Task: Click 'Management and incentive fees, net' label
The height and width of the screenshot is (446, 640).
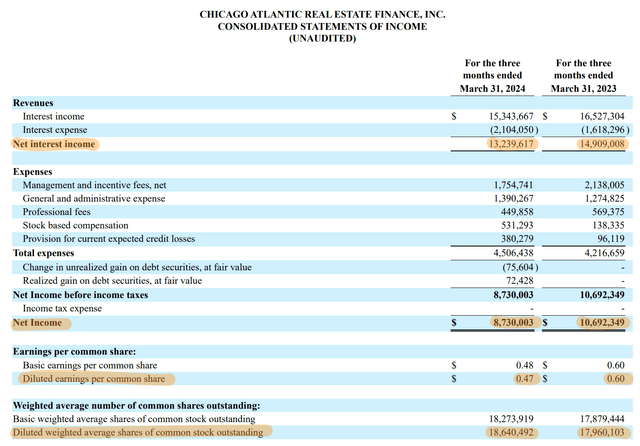Action: (x=94, y=185)
